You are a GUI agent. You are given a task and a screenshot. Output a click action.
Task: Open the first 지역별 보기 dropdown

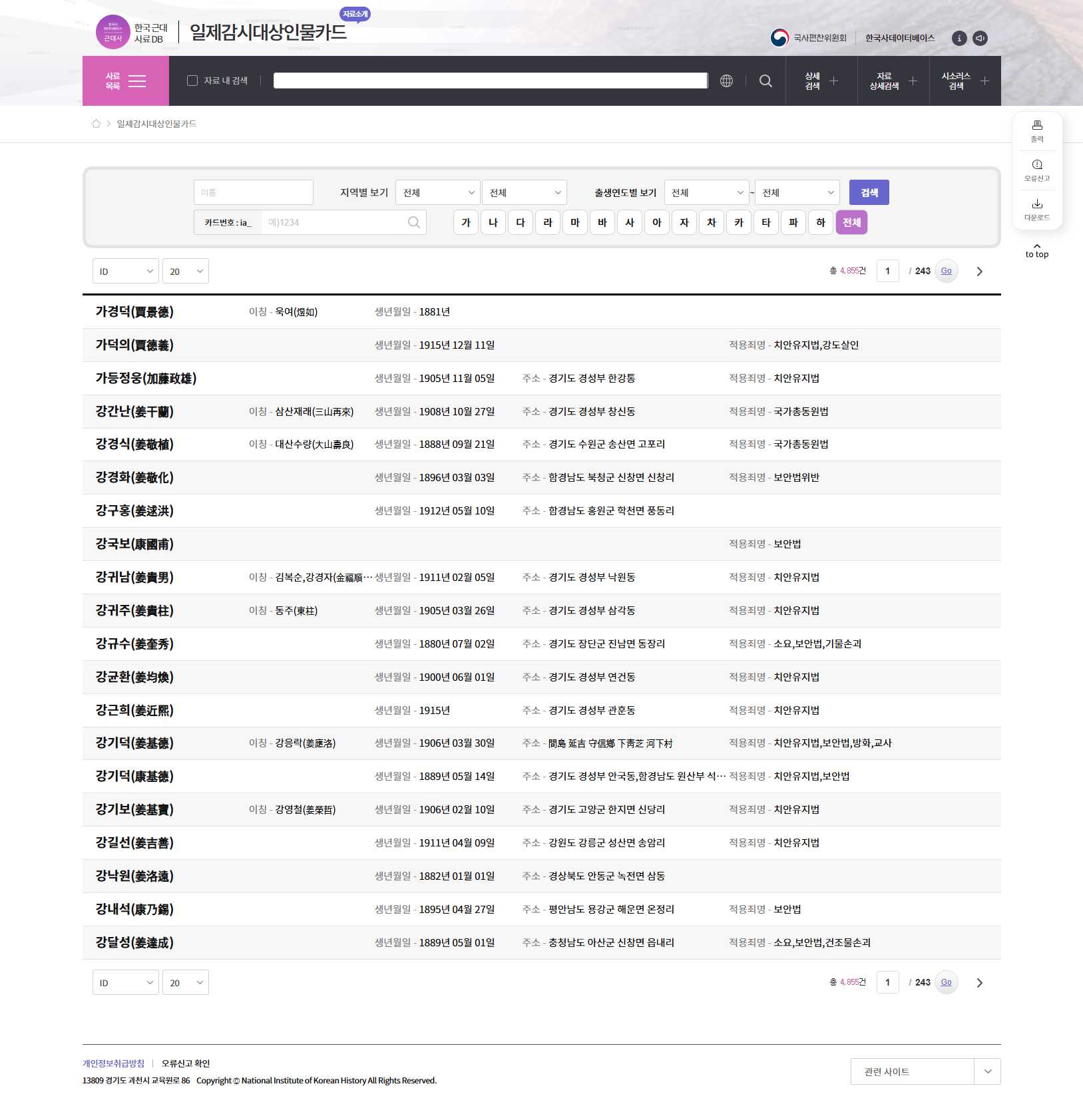(x=437, y=193)
